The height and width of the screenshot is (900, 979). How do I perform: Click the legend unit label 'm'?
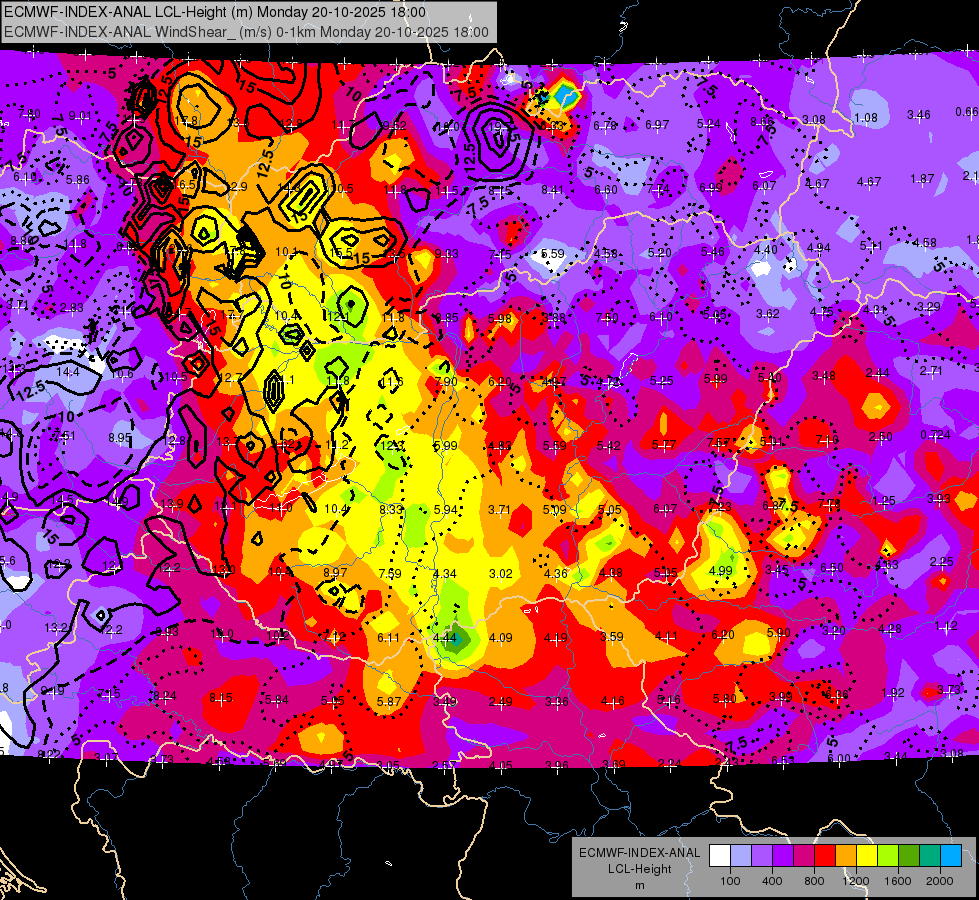pos(639,885)
